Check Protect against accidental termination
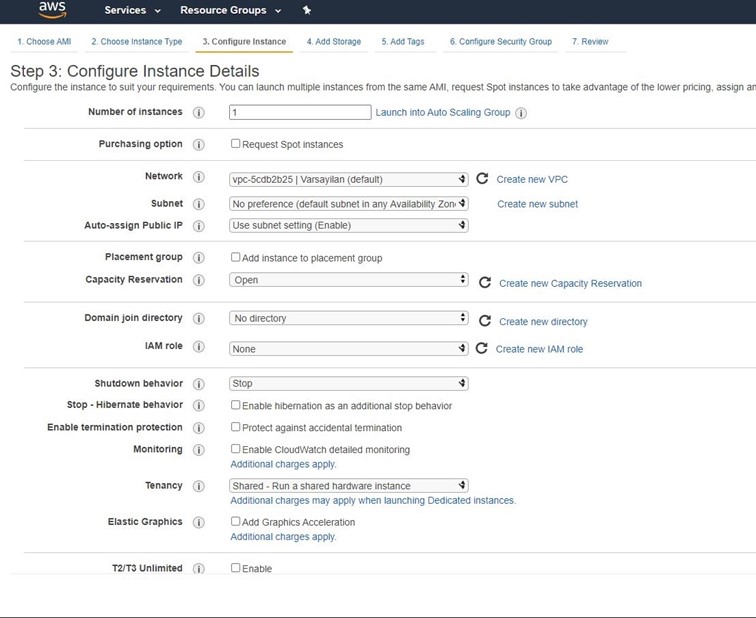Screen dimensions: 756x618 pyautogui.click(x=235, y=427)
